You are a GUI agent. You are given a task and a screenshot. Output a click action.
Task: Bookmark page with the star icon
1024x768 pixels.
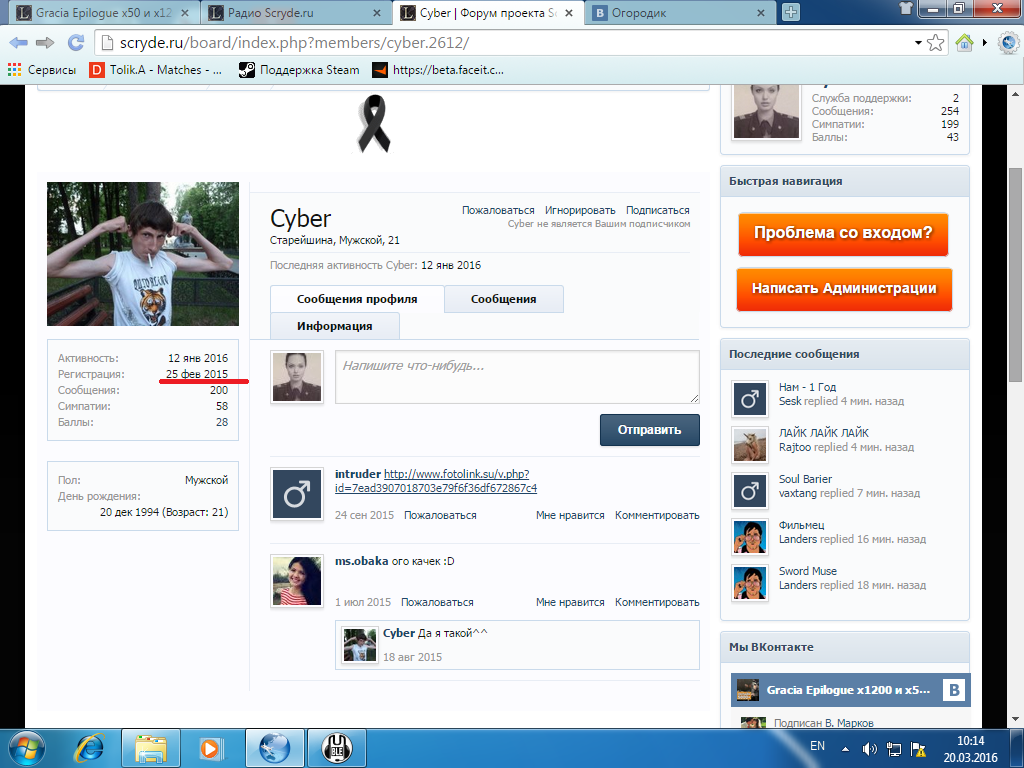(935, 43)
